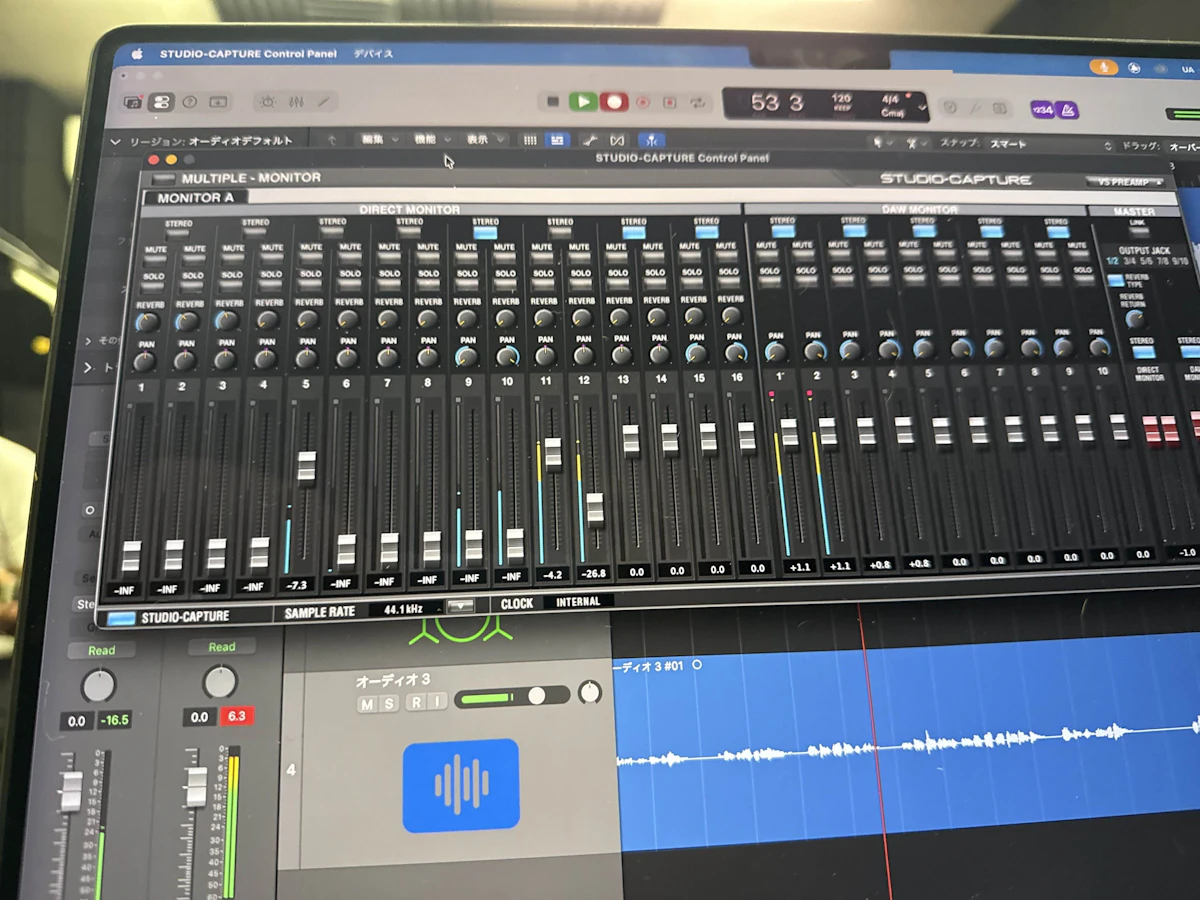Open the デバイス menu
The width and height of the screenshot is (1200, 900).
click(x=373, y=54)
